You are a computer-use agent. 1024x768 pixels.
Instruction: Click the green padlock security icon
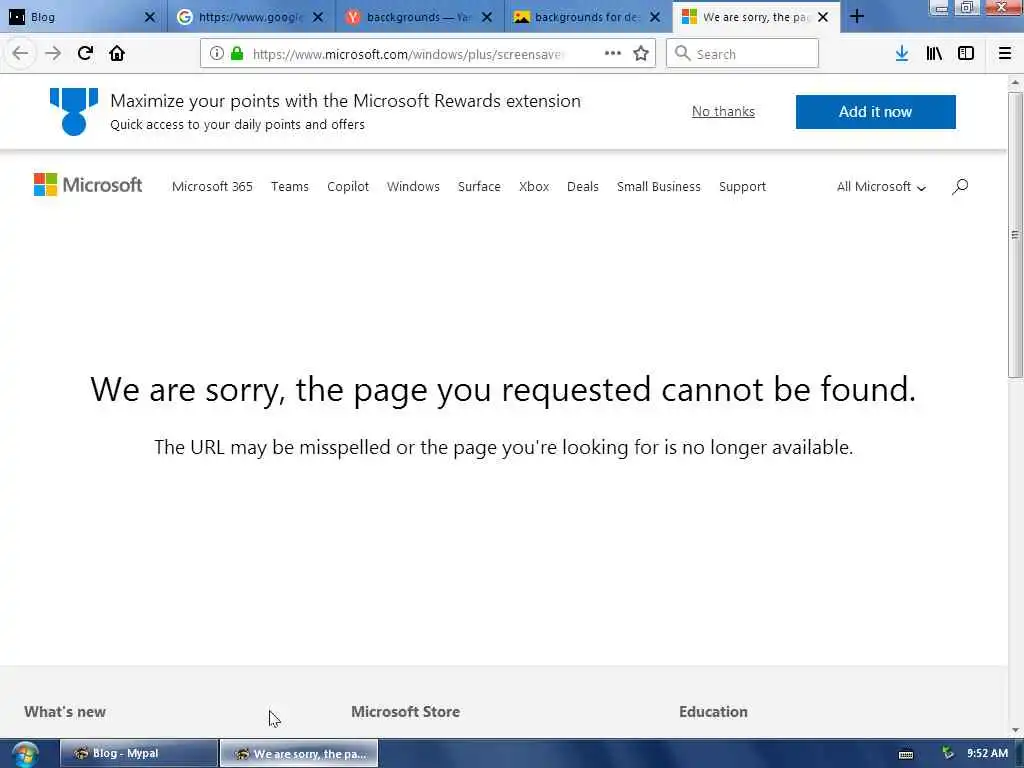237,54
